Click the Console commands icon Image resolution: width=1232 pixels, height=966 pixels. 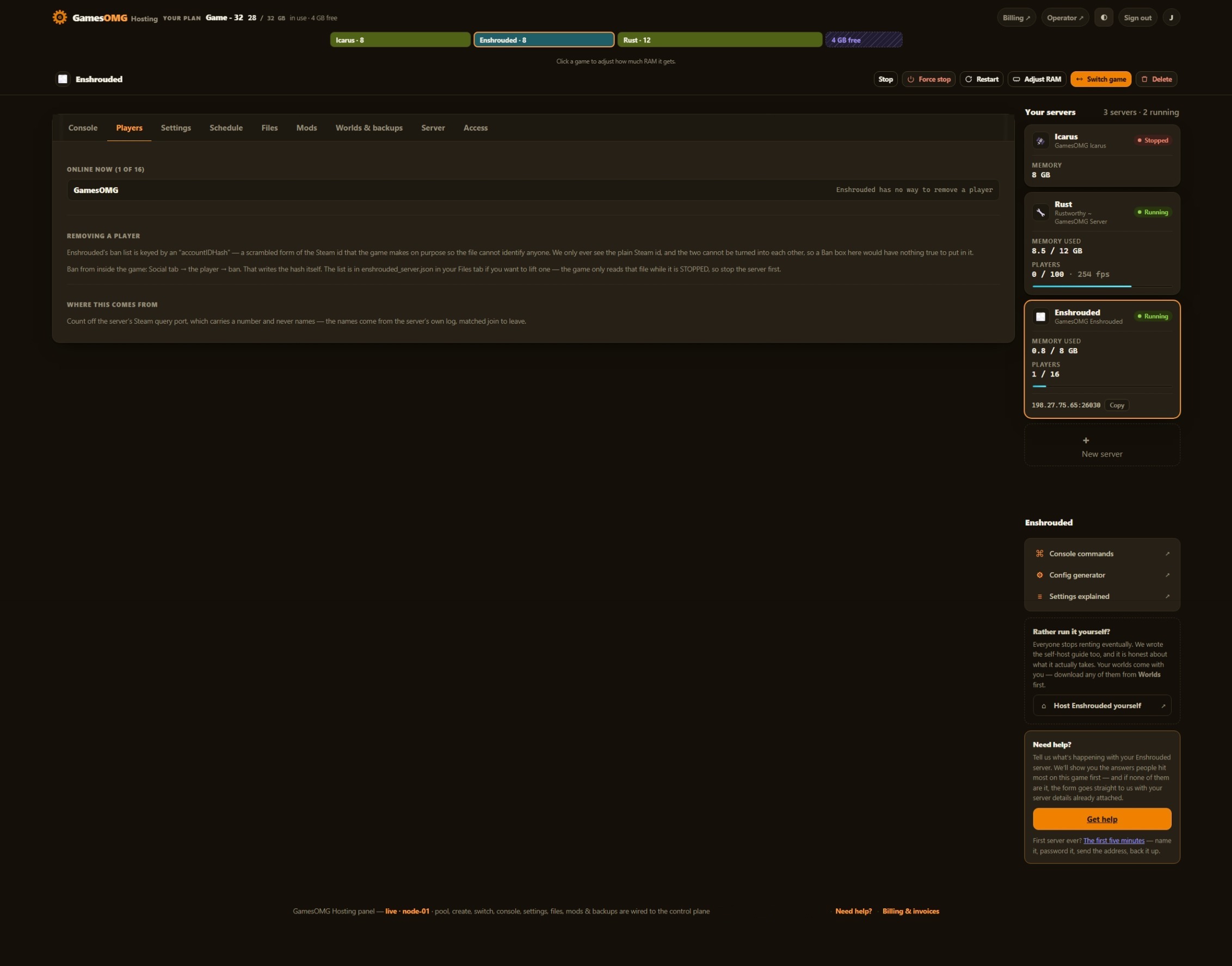point(1039,554)
